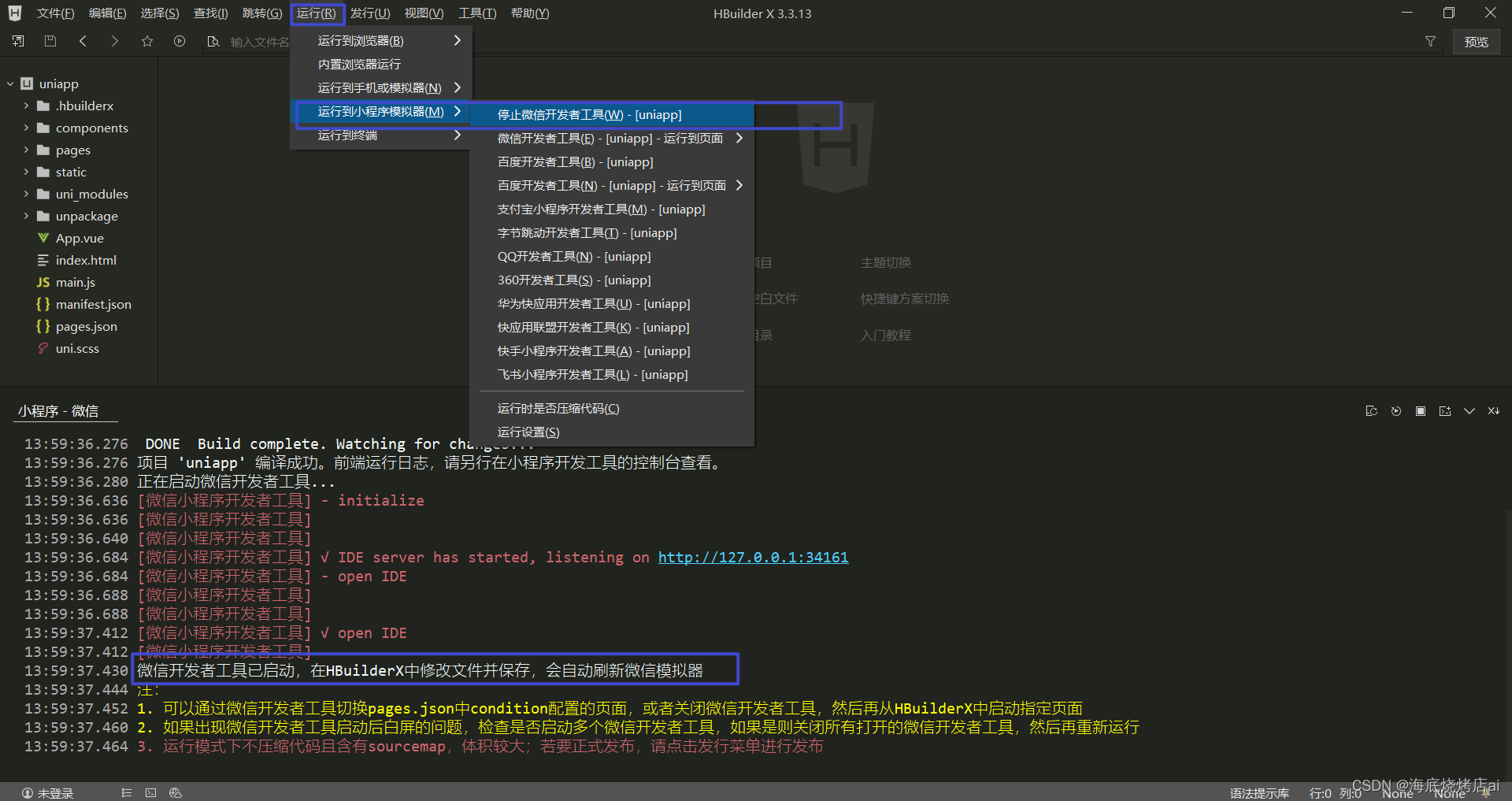
Task: Expand the pages folder
Action: (26, 150)
